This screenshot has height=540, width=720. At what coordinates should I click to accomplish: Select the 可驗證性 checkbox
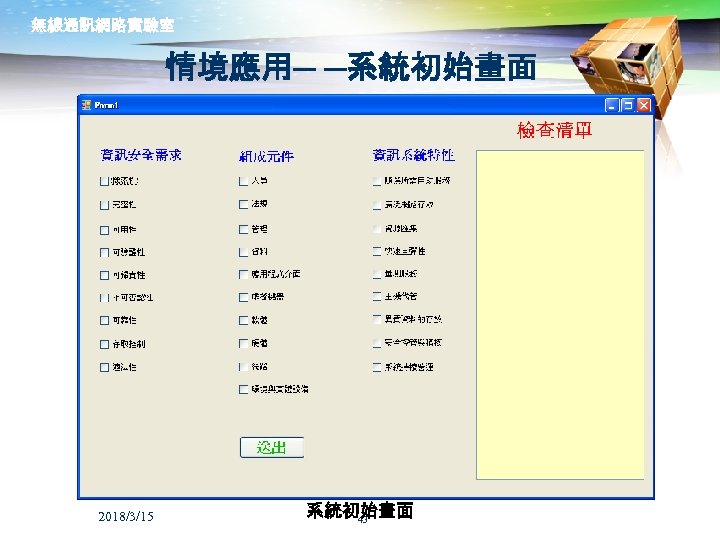[104, 253]
